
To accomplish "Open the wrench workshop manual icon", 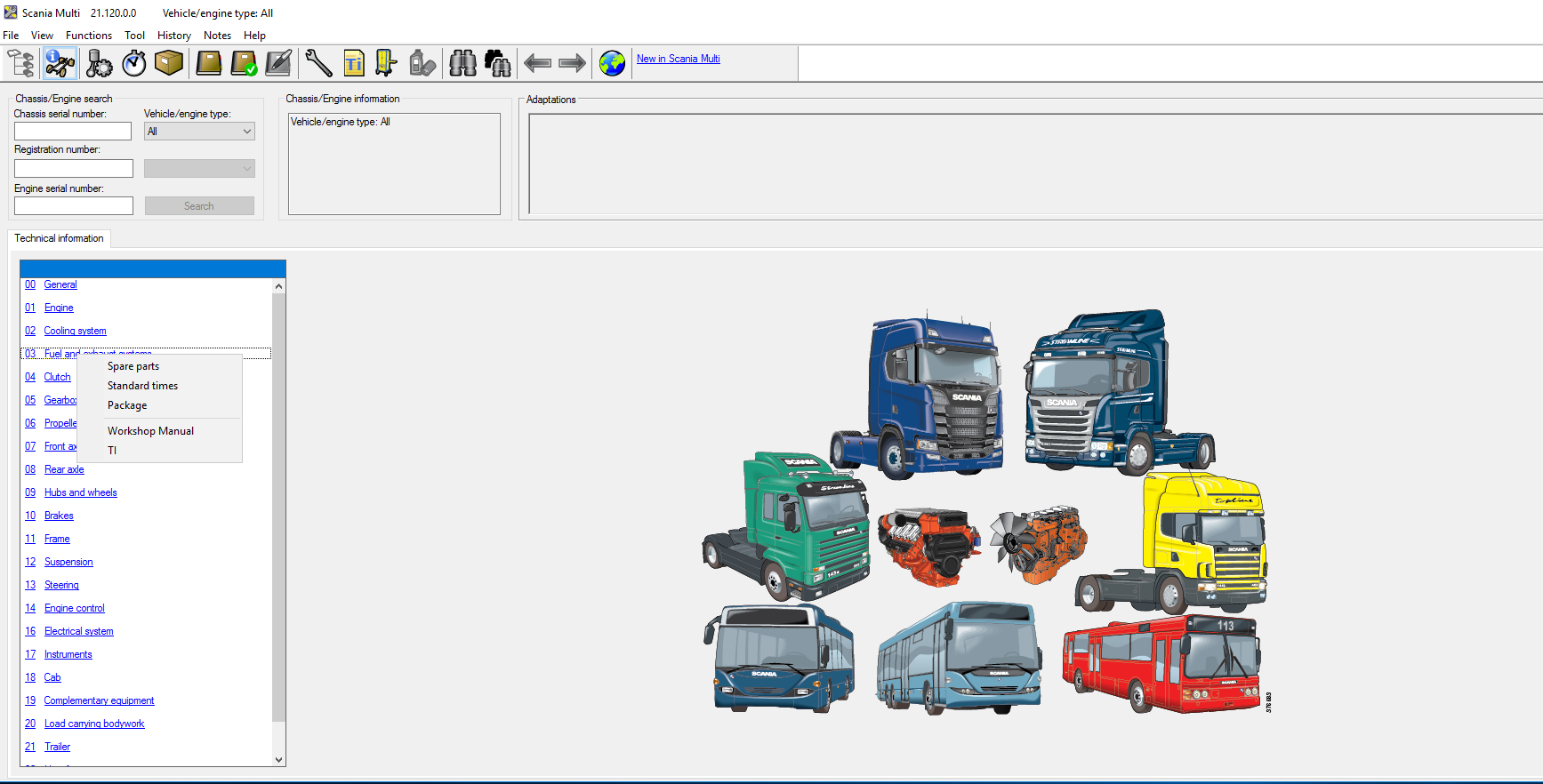I will pyautogui.click(x=318, y=63).
